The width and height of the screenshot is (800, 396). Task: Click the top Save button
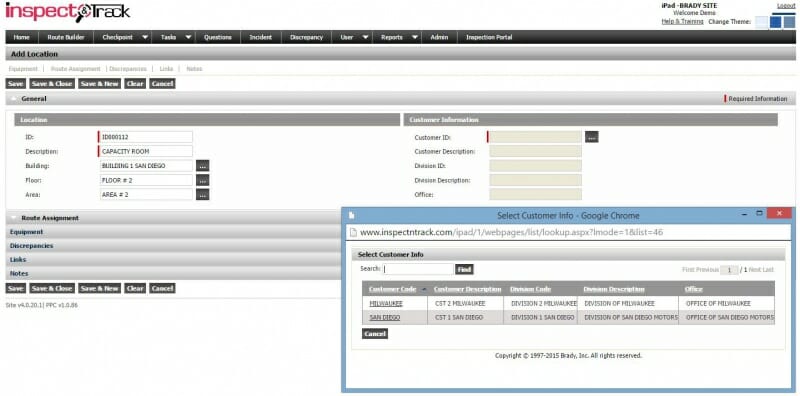tap(16, 84)
